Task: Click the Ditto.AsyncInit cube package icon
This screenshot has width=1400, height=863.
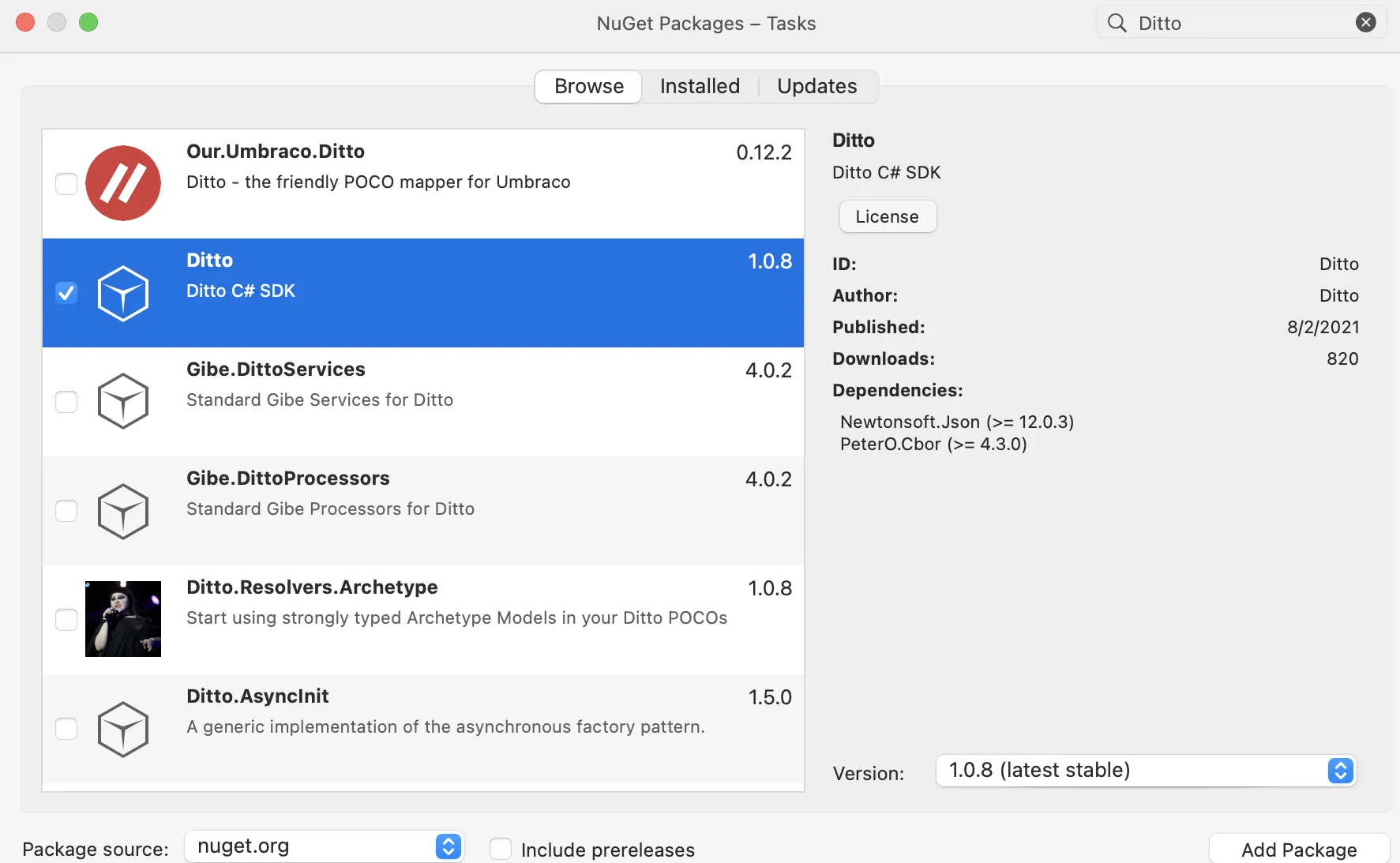Action: 123,729
